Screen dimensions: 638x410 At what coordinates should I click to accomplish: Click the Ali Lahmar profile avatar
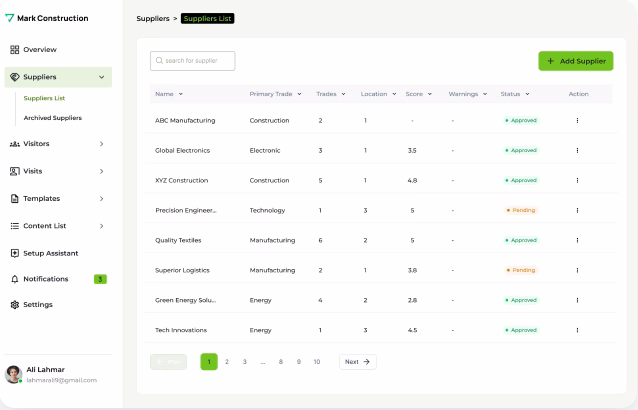click(13, 374)
